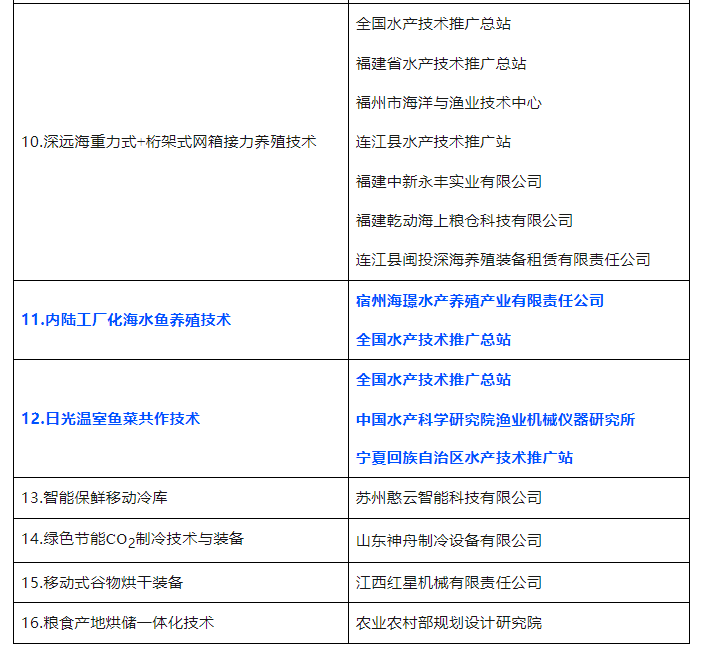Select 苏州憨云智能科技有限公司 text

pos(448,498)
